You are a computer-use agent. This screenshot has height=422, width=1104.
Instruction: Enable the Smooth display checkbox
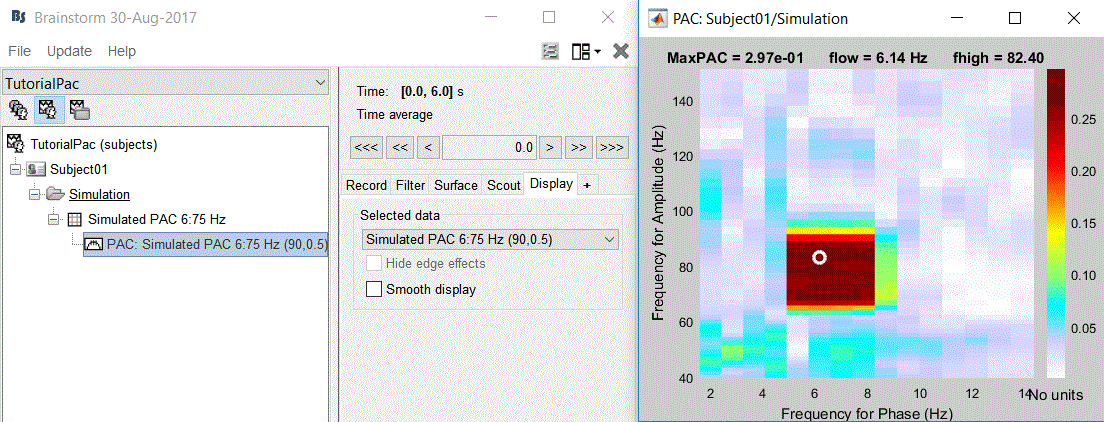pos(375,290)
